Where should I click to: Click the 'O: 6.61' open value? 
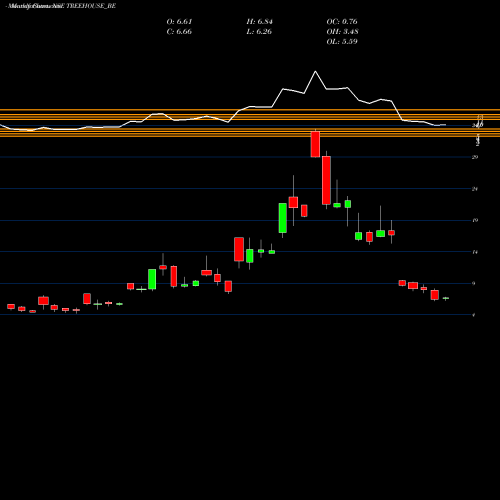179,22
